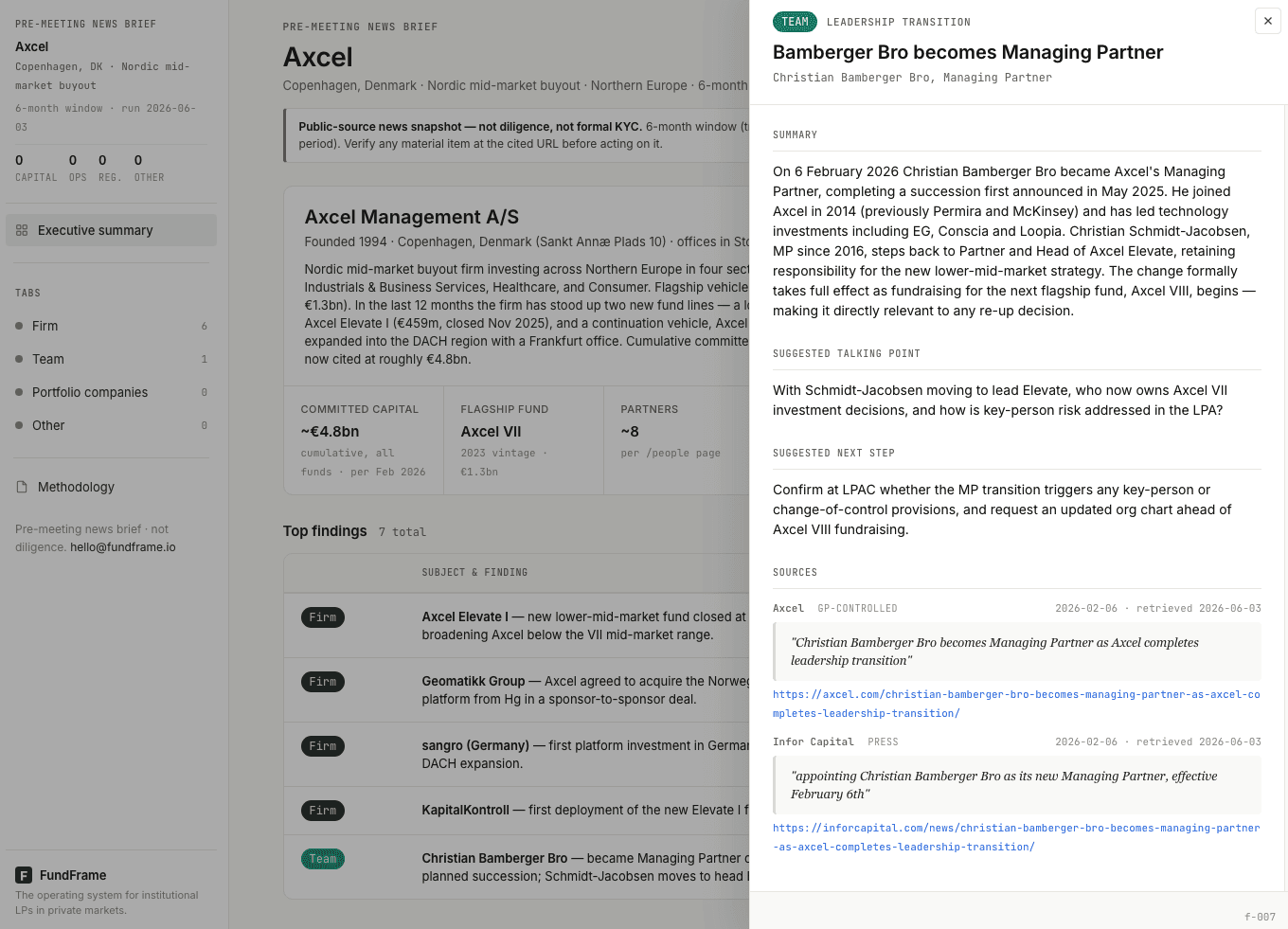Click the Infor Capital quote block
1288x929 pixels.
(x=1017, y=785)
